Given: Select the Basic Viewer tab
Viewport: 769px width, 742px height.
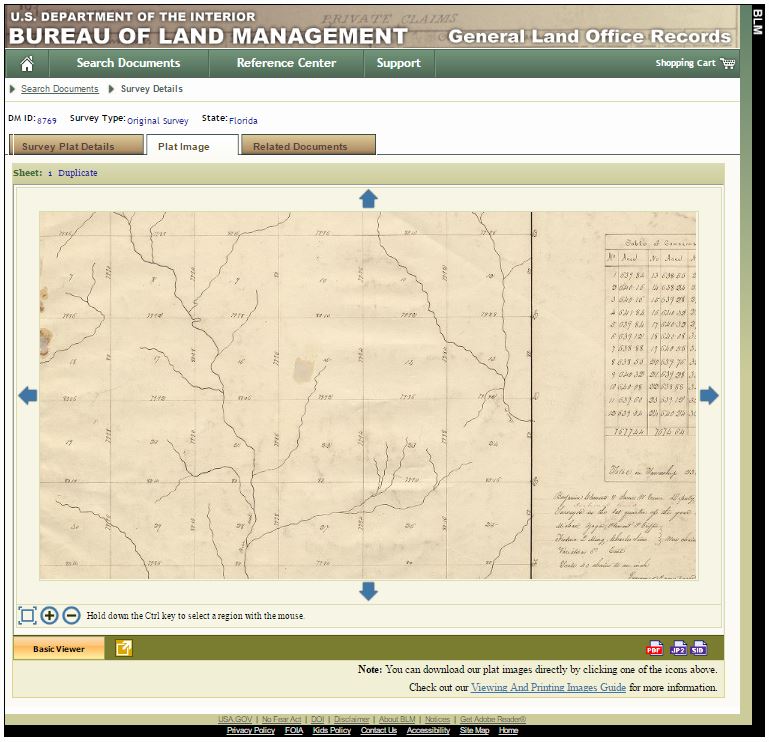Looking at the screenshot, I should click(x=59, y=648).
